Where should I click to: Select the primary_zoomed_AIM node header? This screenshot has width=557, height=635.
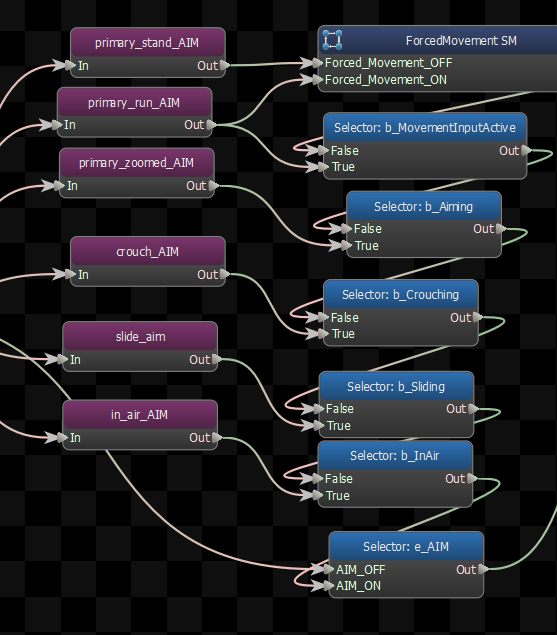[x=137, y=162]
